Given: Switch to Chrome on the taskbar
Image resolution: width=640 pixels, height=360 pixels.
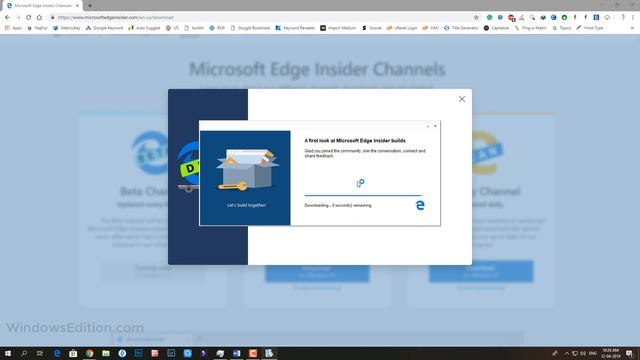Looking at the screenshot, I should (89, 353).
